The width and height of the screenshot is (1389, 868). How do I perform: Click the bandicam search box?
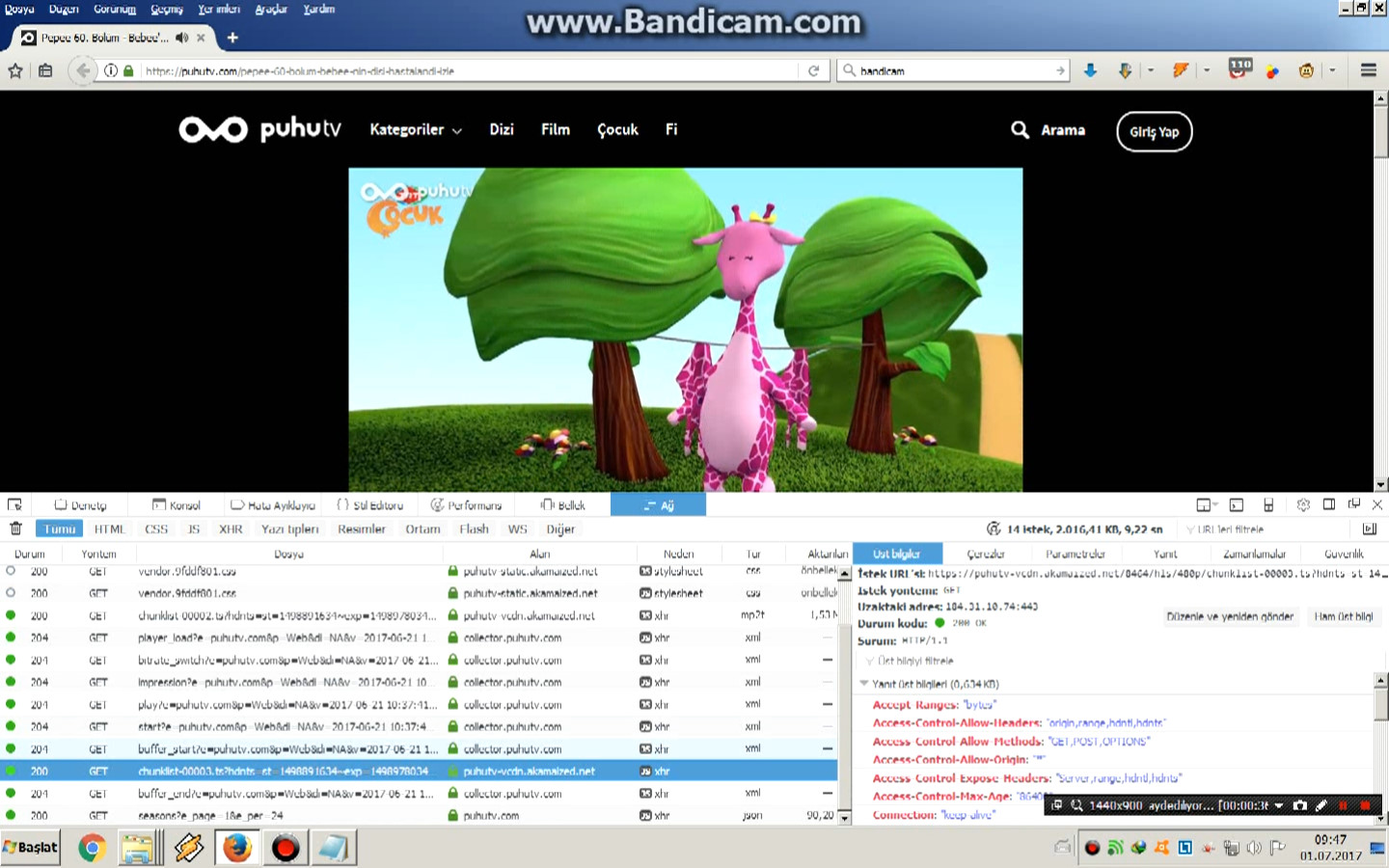coord(955,70)
